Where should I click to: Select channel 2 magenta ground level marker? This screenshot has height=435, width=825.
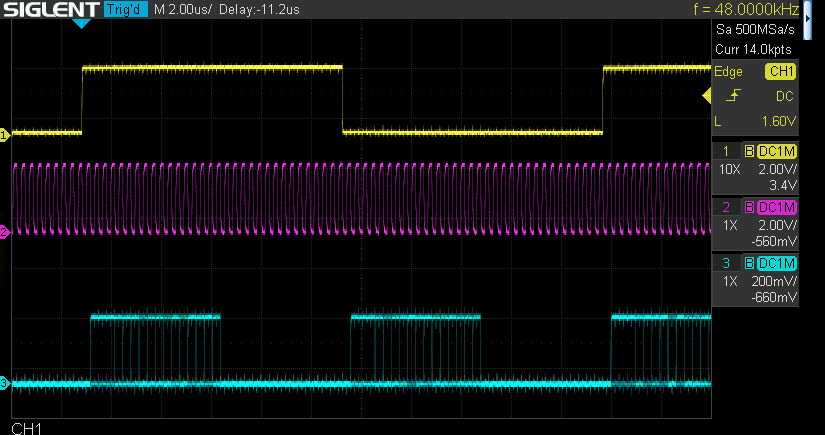tap(5, 232)
